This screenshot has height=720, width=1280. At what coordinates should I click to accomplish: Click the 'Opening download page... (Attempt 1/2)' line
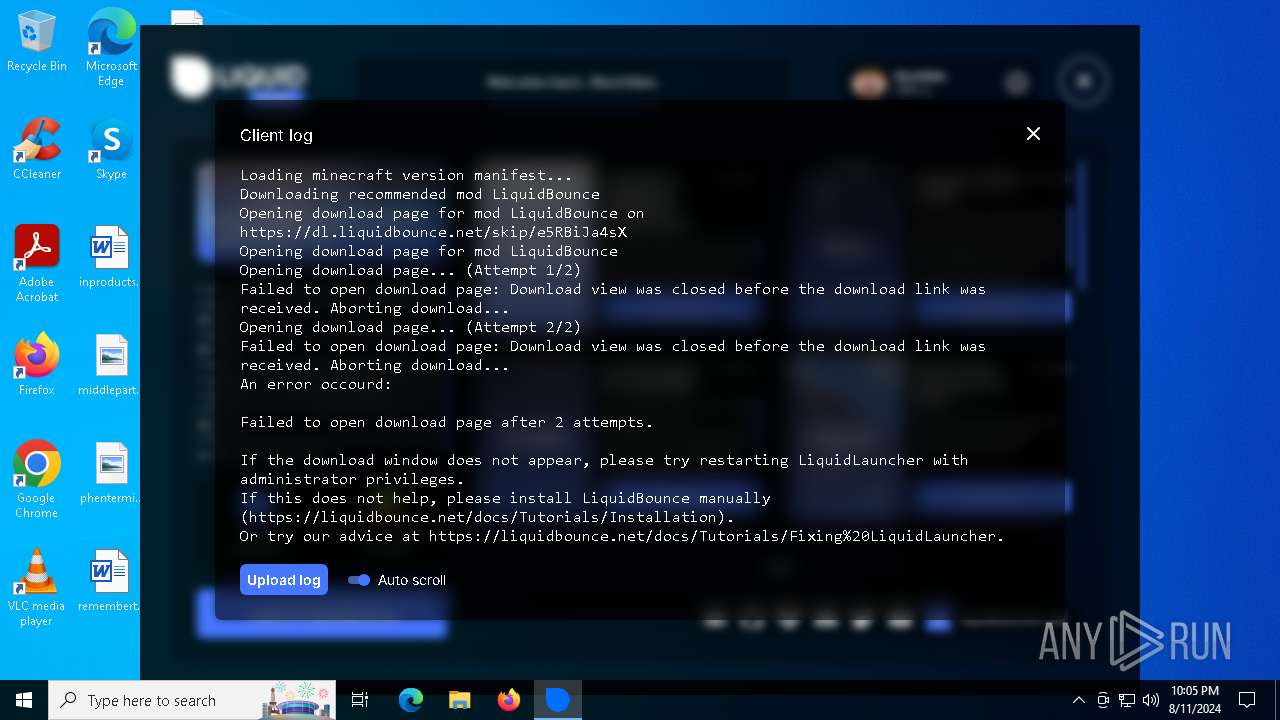pos(410,270)
